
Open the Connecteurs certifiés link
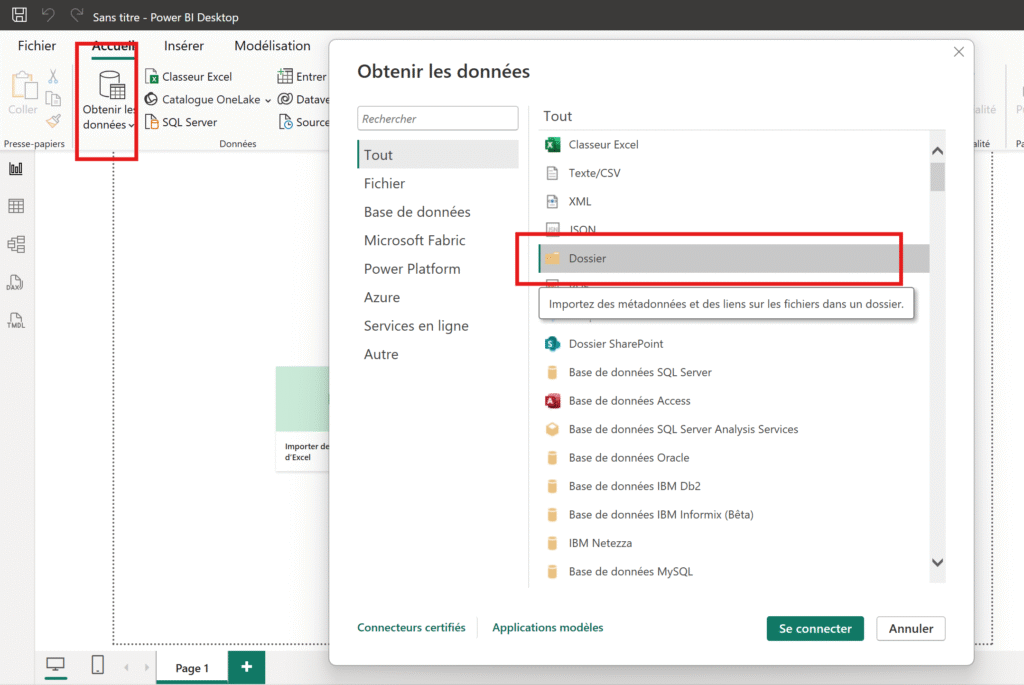pos(411,628)
